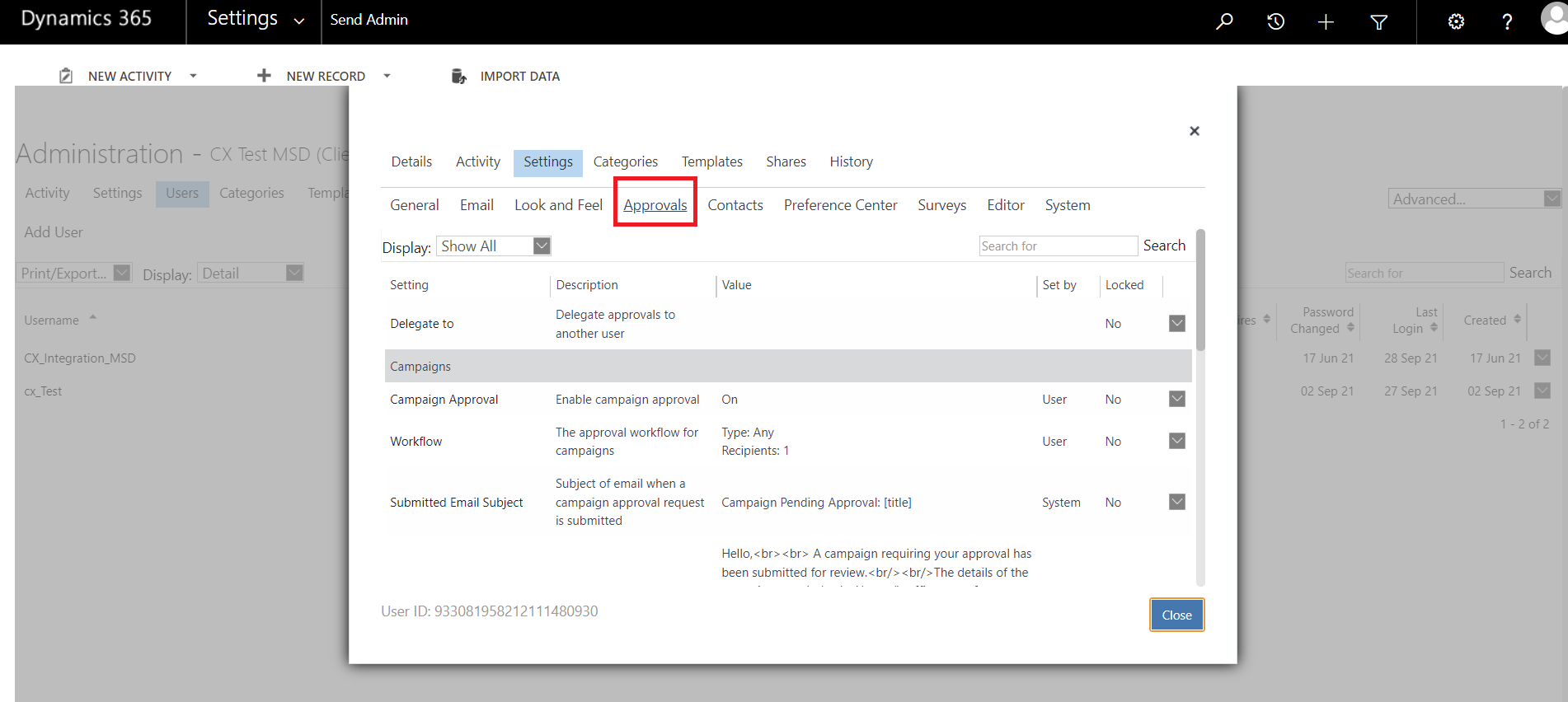
Task: Click the New Activity clipboard icon
Action: [66, 76]
